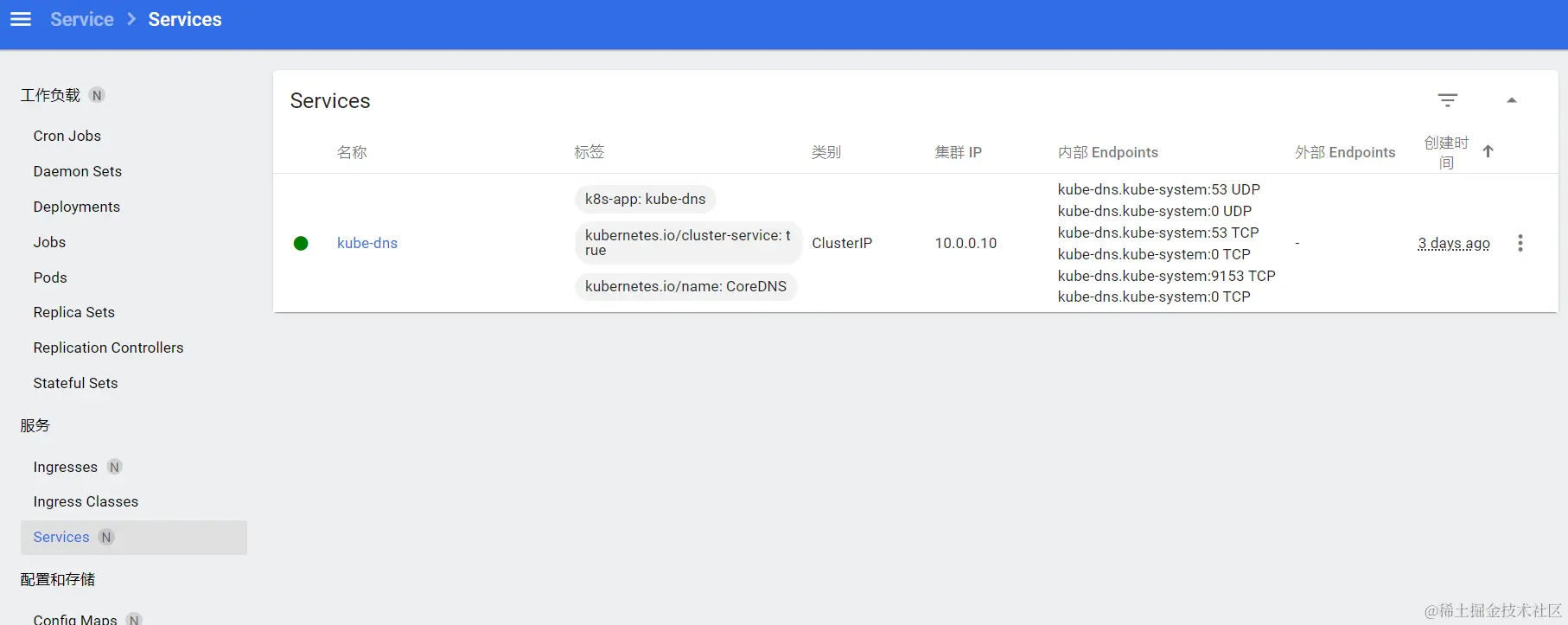Image resolution: width=1568 pixels, height=625 pixels.
Task: Open Deployments in sidebar
Action: (x=77, y=207)
